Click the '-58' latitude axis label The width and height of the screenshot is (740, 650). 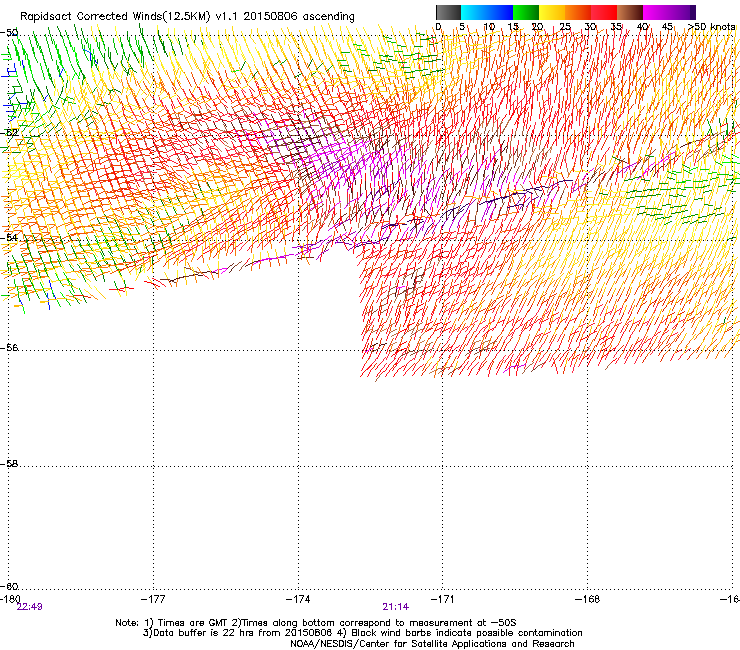(x=9, y=464)
